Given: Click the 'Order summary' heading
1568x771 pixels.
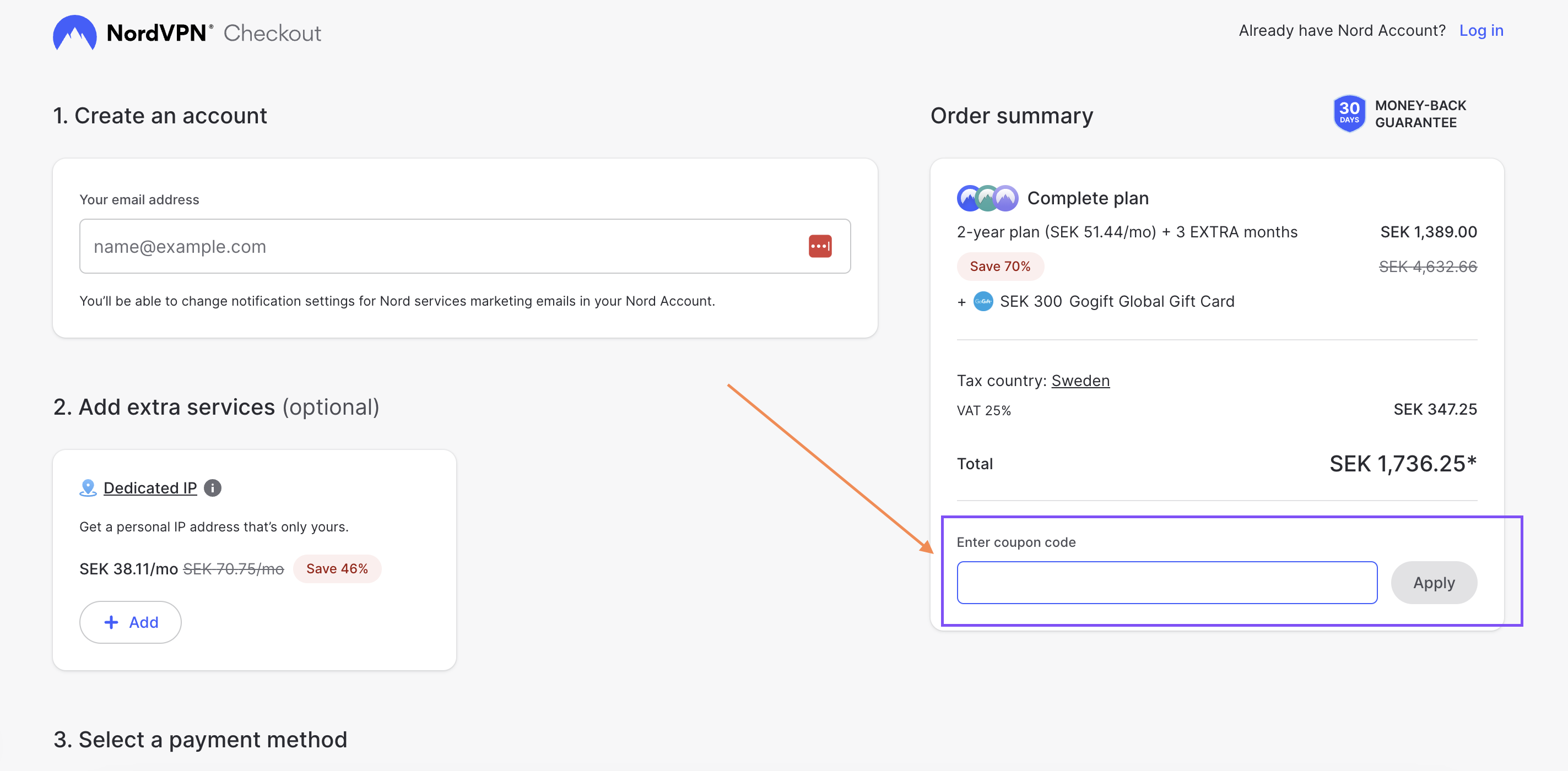Looking at the screenshot, I should pos(1012,116).
